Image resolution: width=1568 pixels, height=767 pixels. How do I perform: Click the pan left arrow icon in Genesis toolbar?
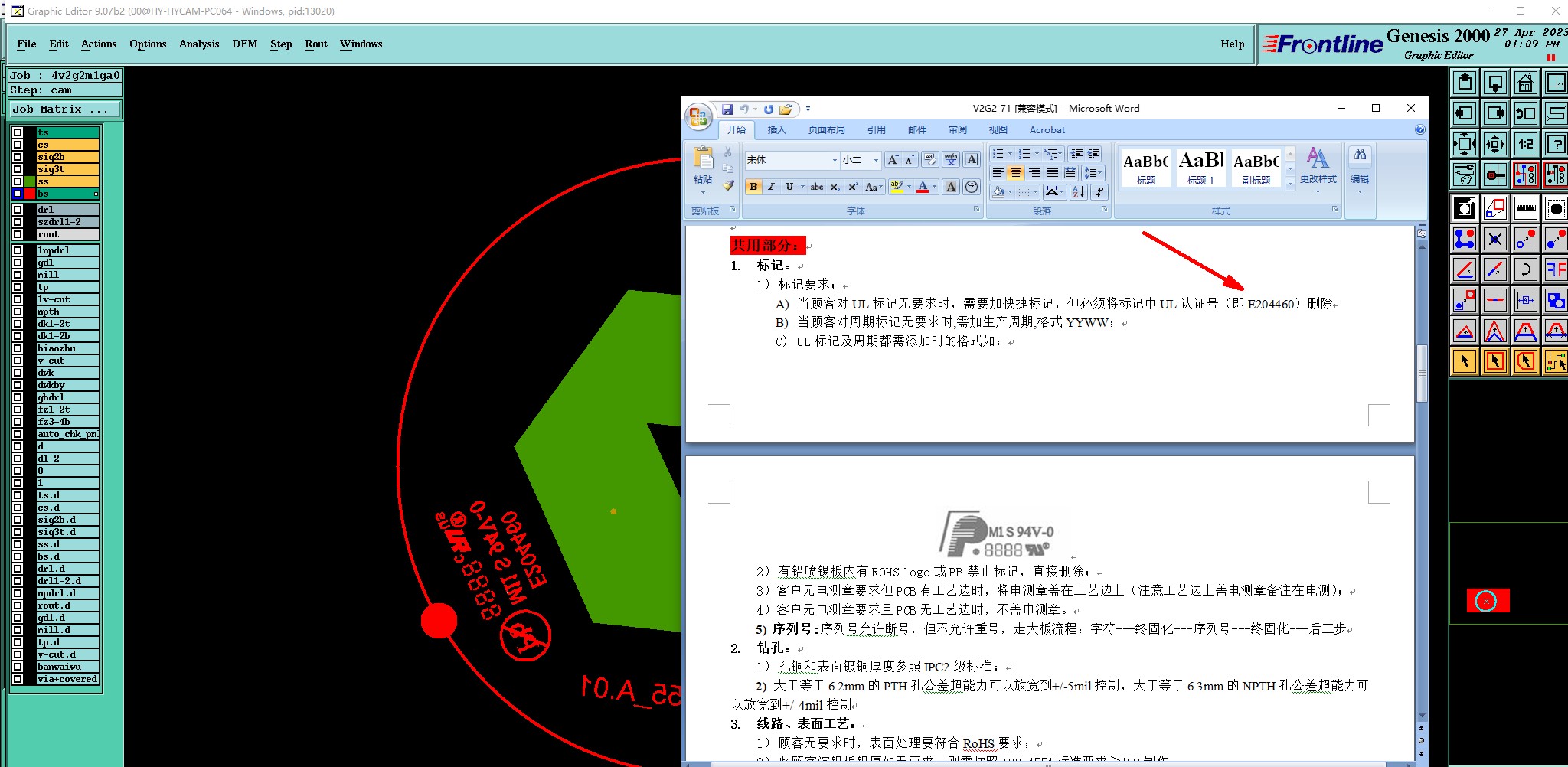point(1464,113)
